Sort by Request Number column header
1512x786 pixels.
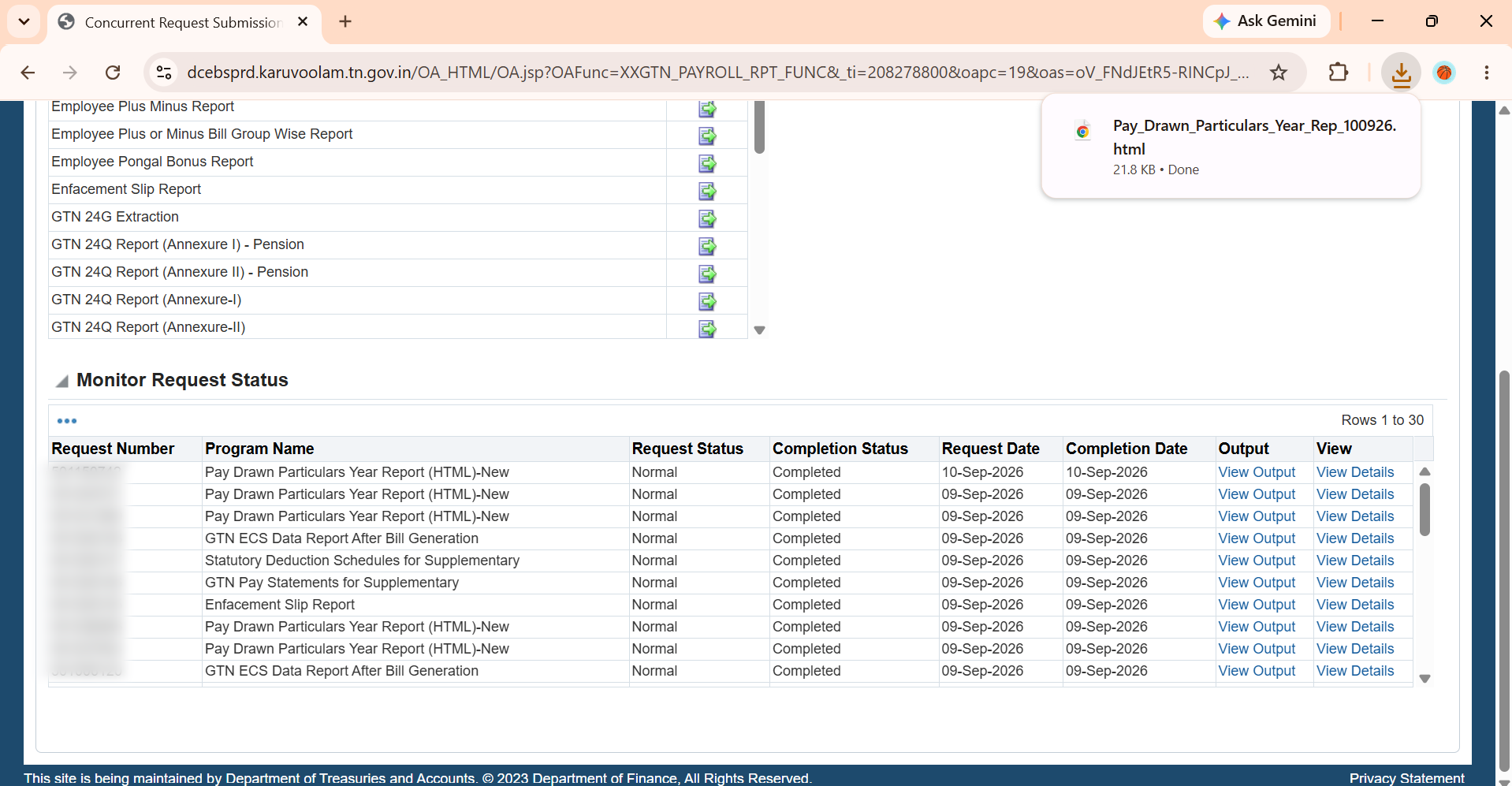pos(113,449)
